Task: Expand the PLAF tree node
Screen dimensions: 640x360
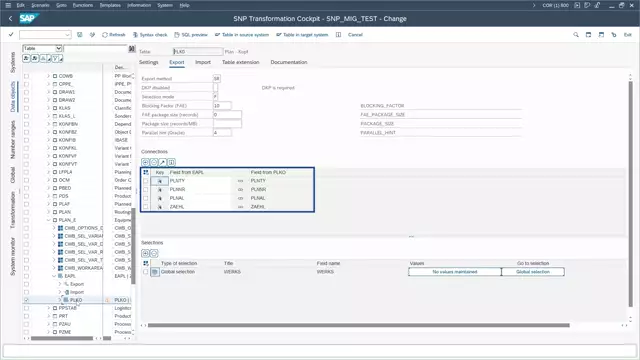Action: 48,204
